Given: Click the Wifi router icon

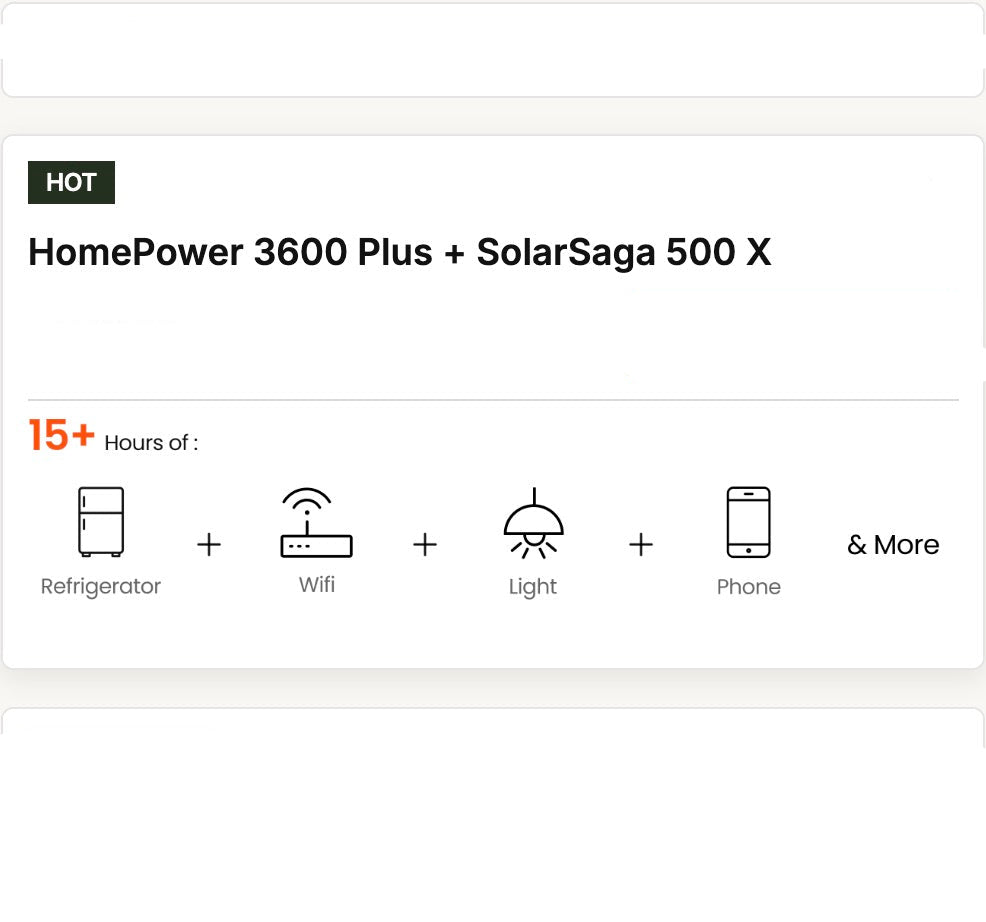Looking at the screenshot, I should [316, 523].
